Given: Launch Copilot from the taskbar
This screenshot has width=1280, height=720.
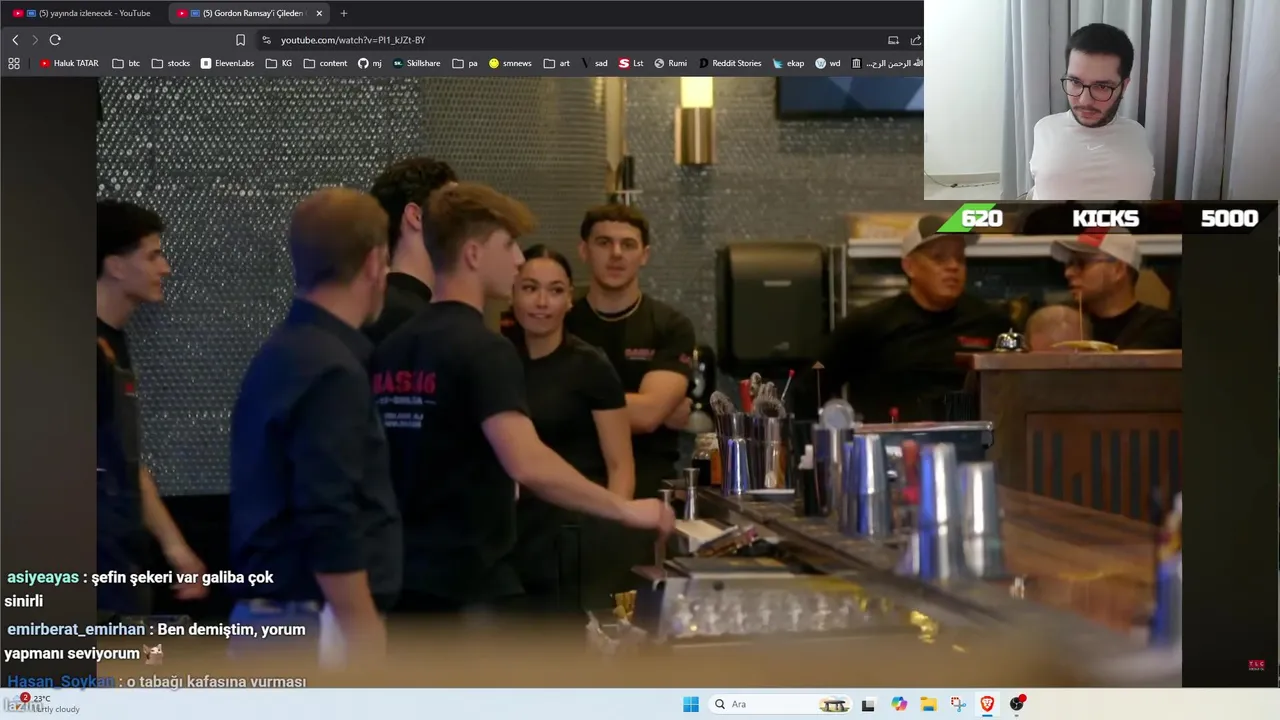Looking at the screenshot, I should [x=899, y=704].
